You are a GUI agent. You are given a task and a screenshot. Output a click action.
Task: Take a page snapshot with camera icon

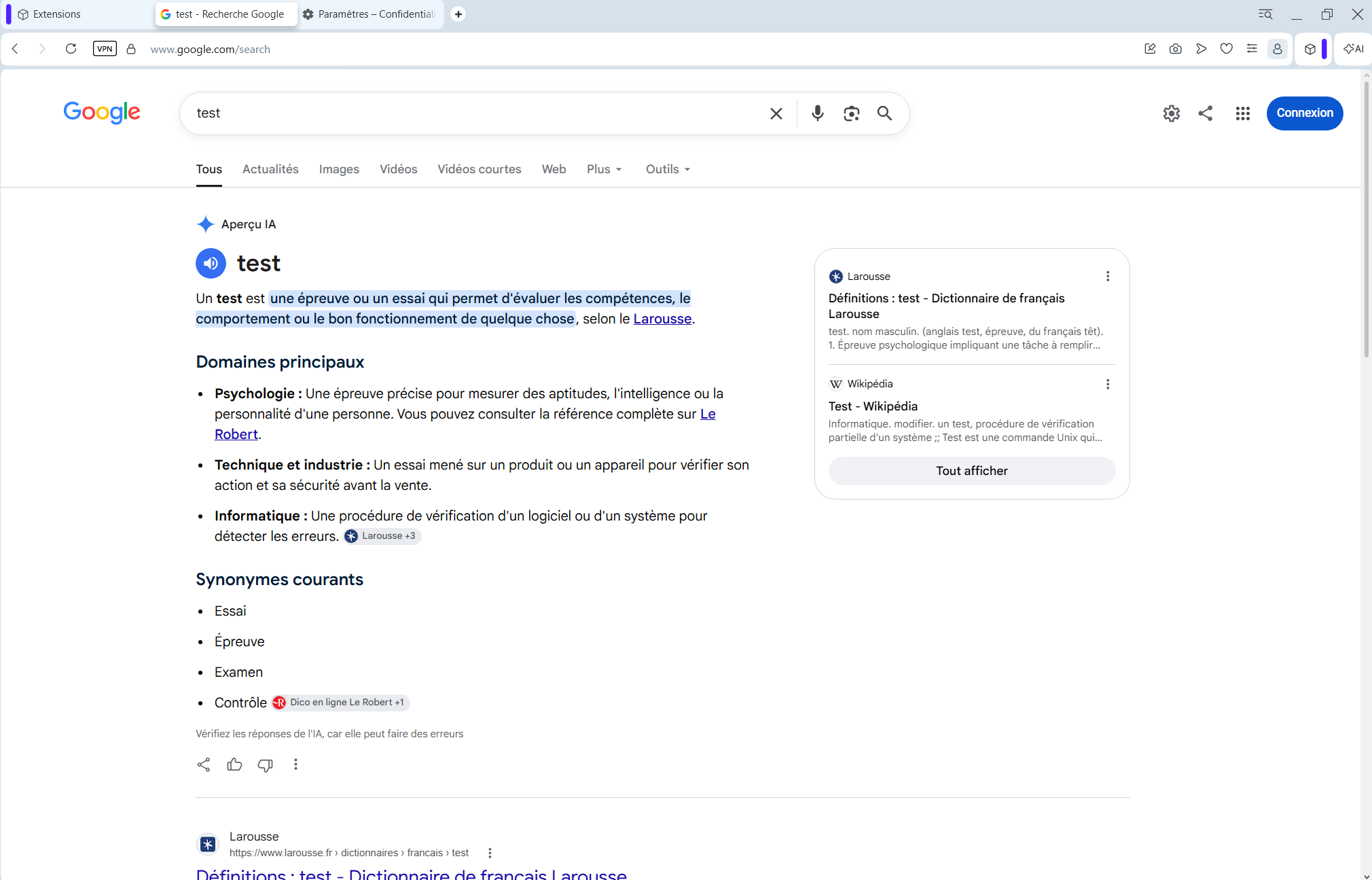pos(1176,49)
